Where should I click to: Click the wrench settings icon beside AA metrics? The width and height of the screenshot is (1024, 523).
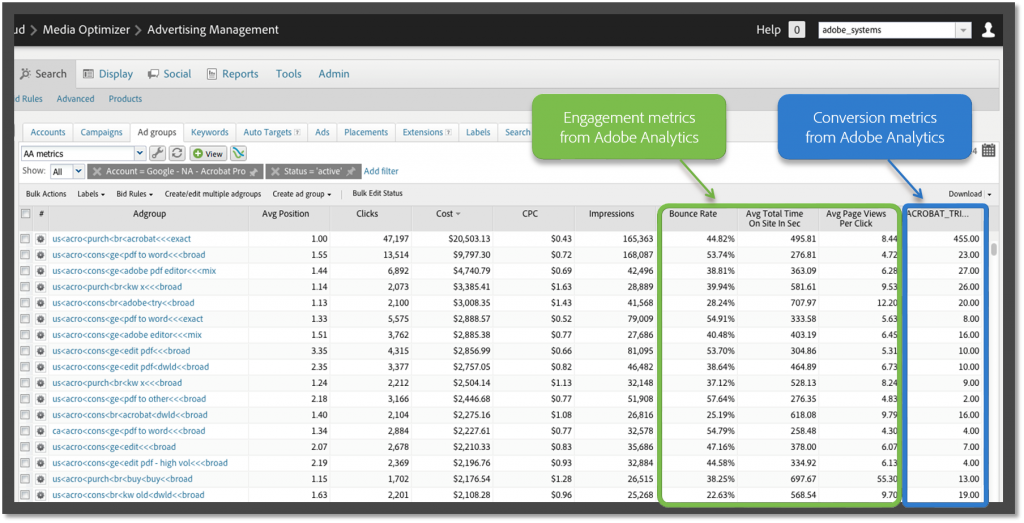157,153
